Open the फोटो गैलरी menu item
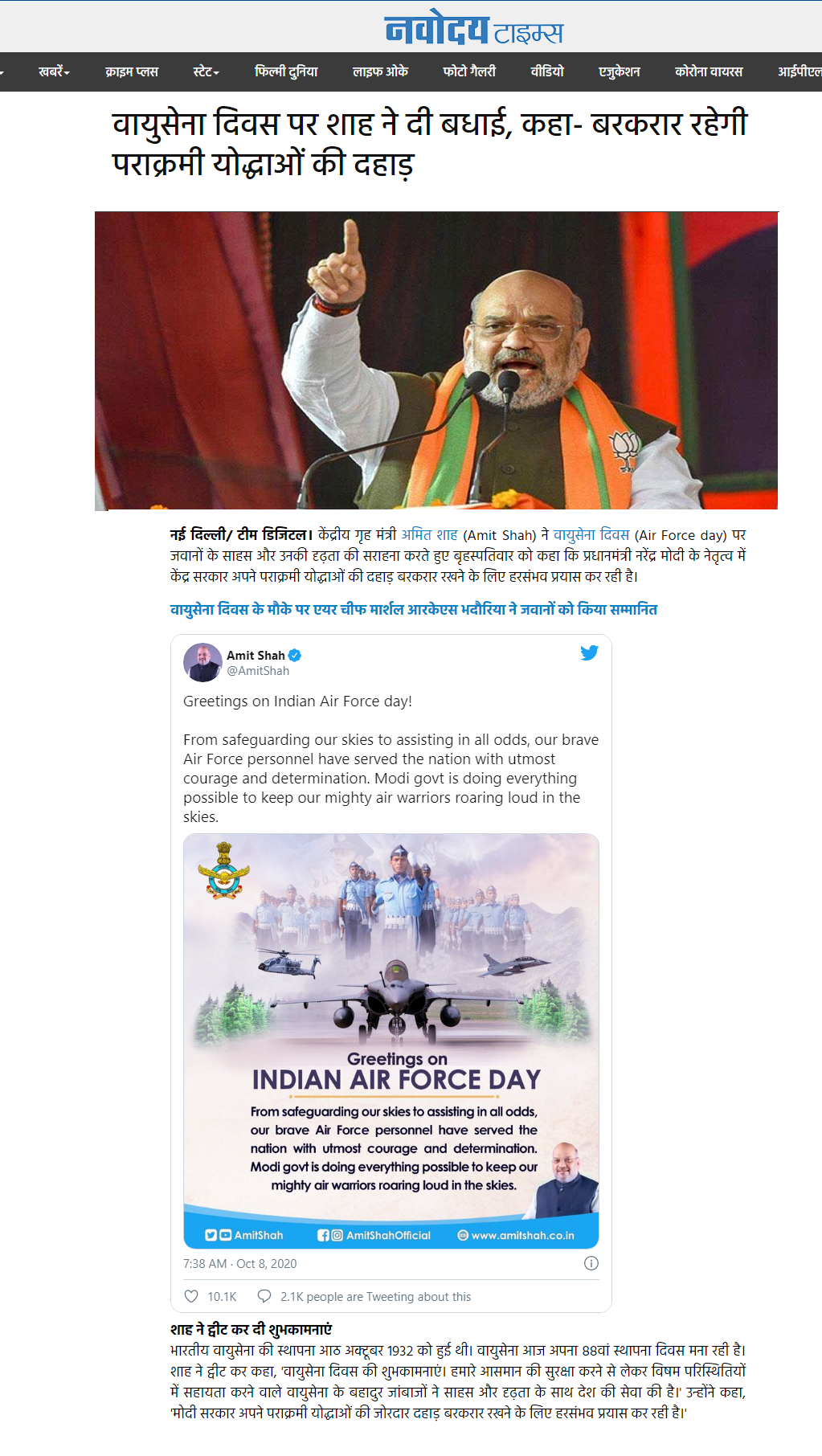Screen dimensions: 822x1456 (x=469, y=72)
